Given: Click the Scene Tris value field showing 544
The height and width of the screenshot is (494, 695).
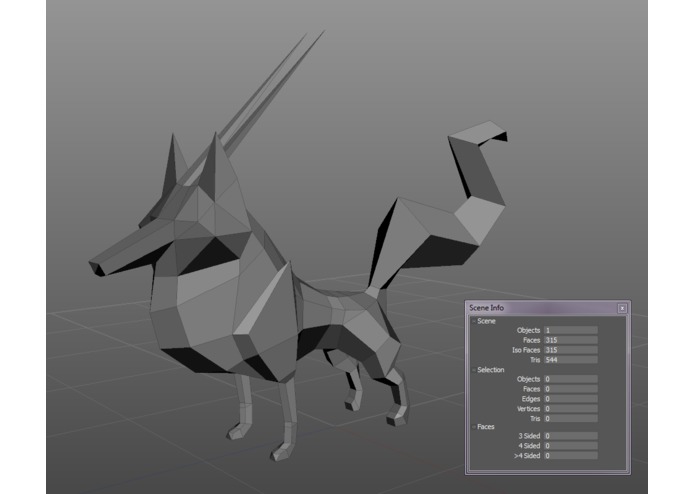Looking at the screenshot, I should click(570, 360).
